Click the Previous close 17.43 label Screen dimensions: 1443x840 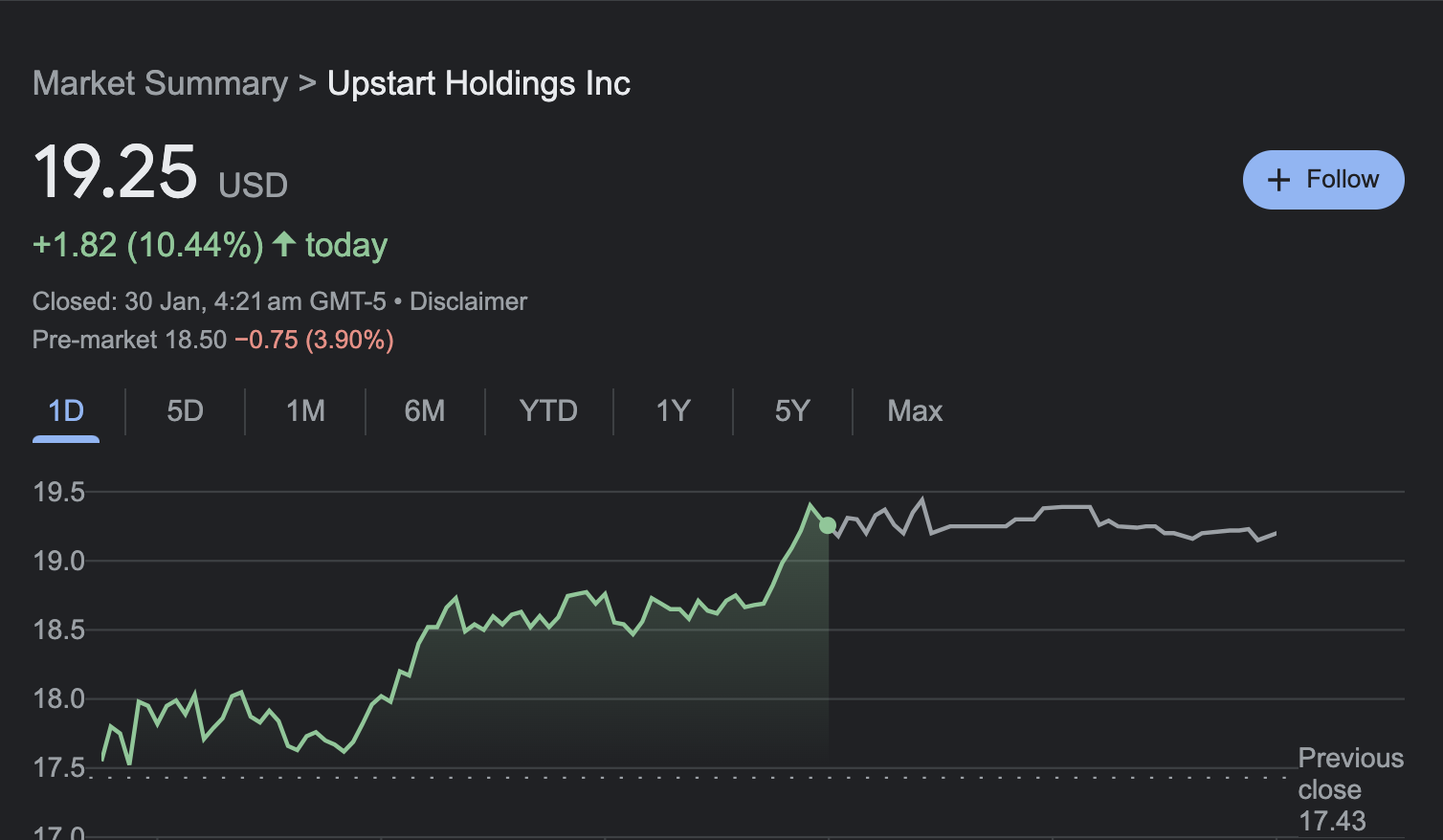(1350, 789)
